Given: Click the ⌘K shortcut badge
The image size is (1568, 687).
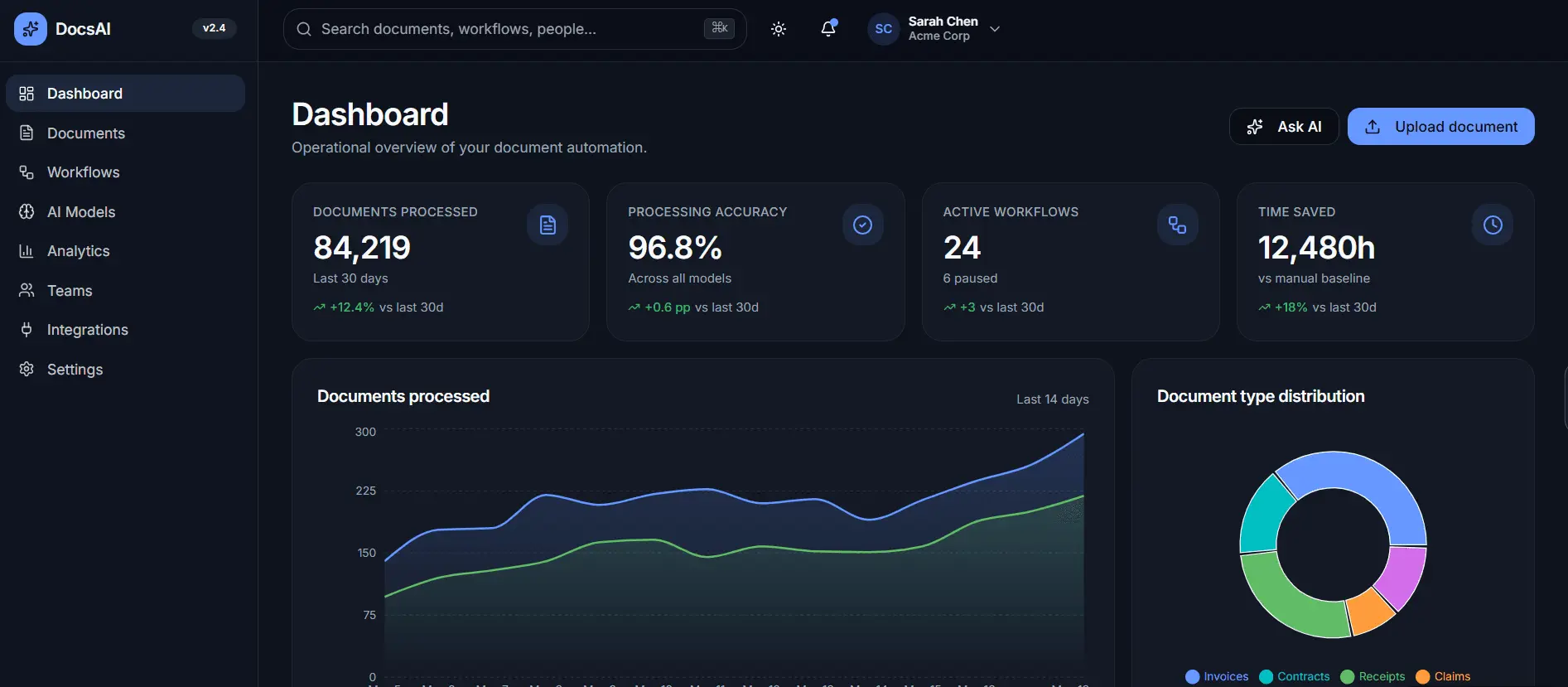Looking at the screenshot, I should tap(719, 28).
